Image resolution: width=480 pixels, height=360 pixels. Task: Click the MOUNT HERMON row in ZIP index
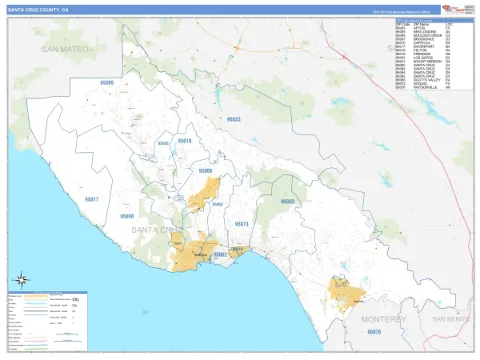point(434,61)
